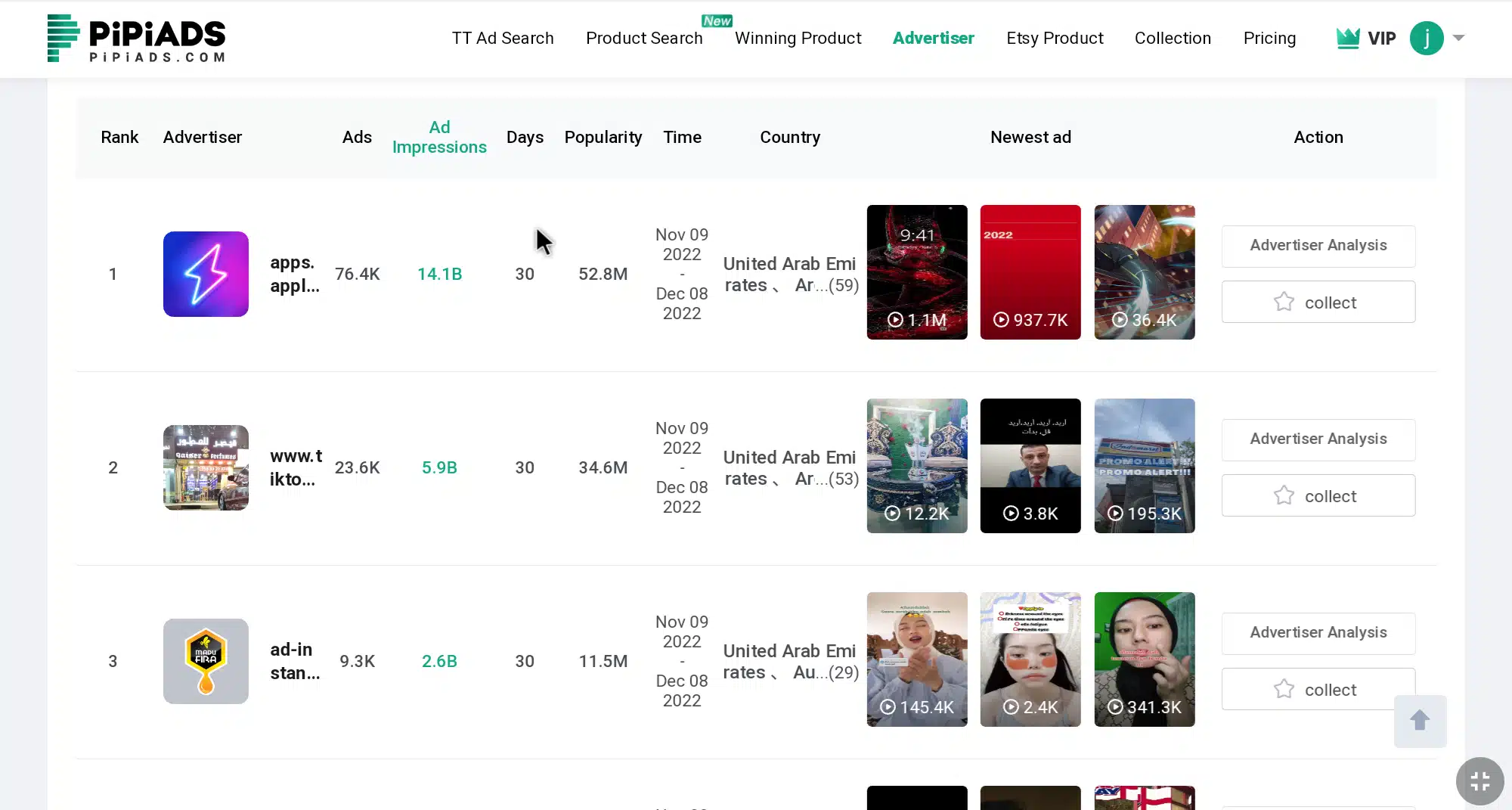The image size is (1512, 810).
Task: Open Advertiser Analysis for rank 1
Action: 1318,246
